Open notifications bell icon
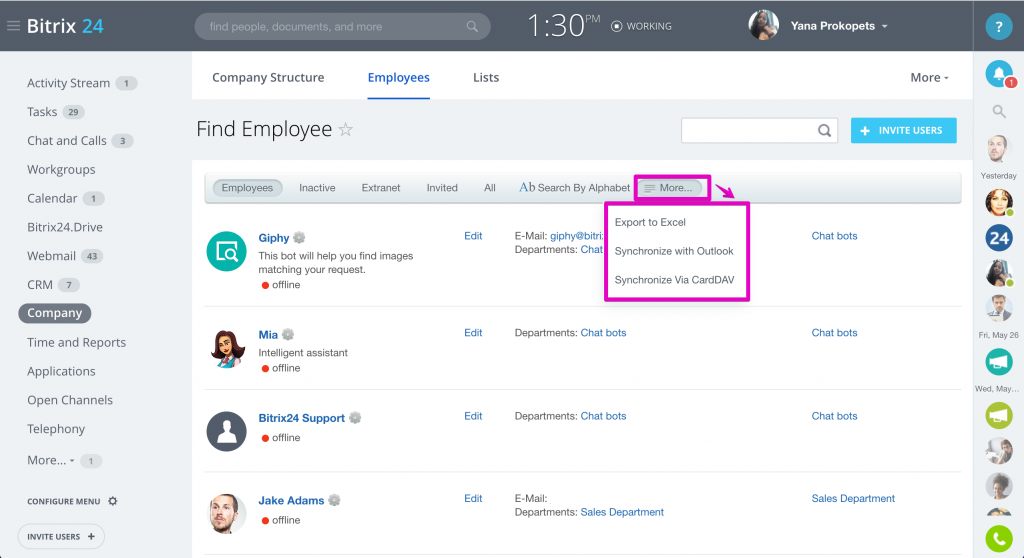The width and height of the screenshot is (1024, 558). 999,74
